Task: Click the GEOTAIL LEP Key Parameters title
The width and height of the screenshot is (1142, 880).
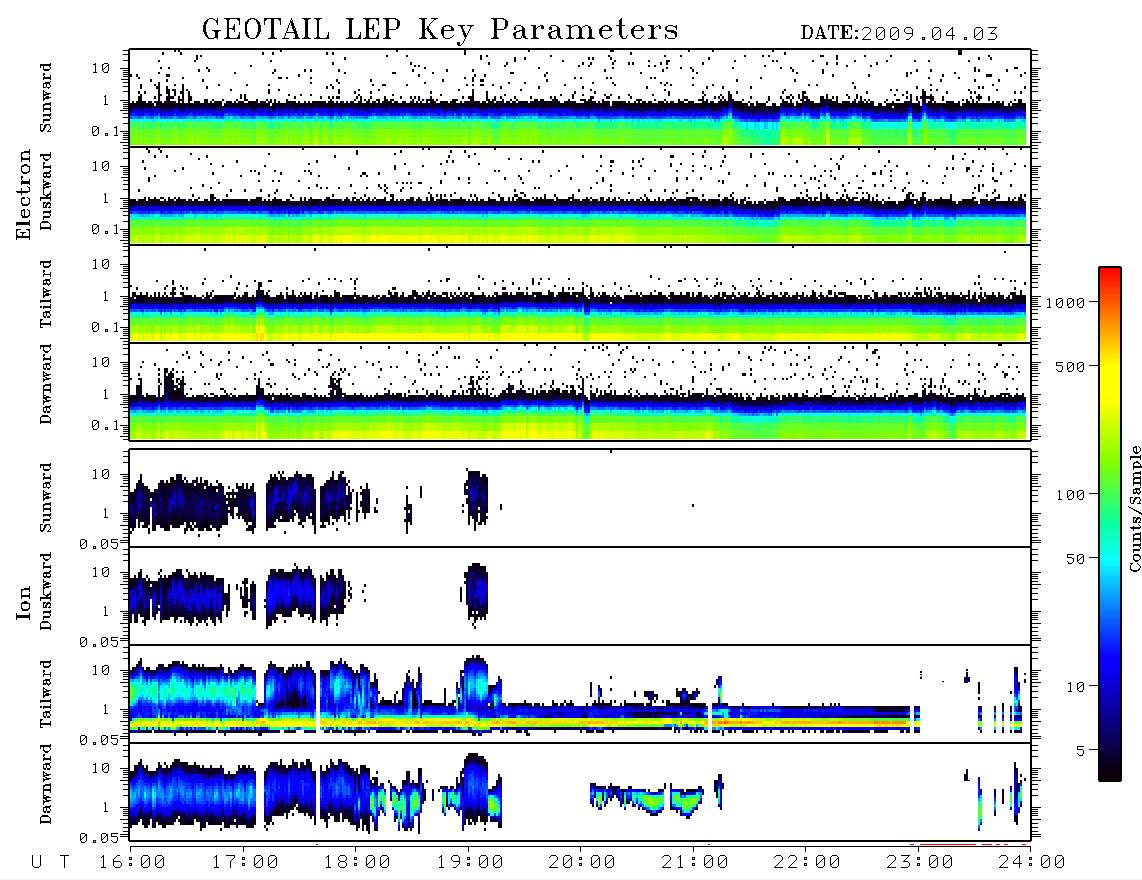Action: pyautogui.click(x=440, y=30)
